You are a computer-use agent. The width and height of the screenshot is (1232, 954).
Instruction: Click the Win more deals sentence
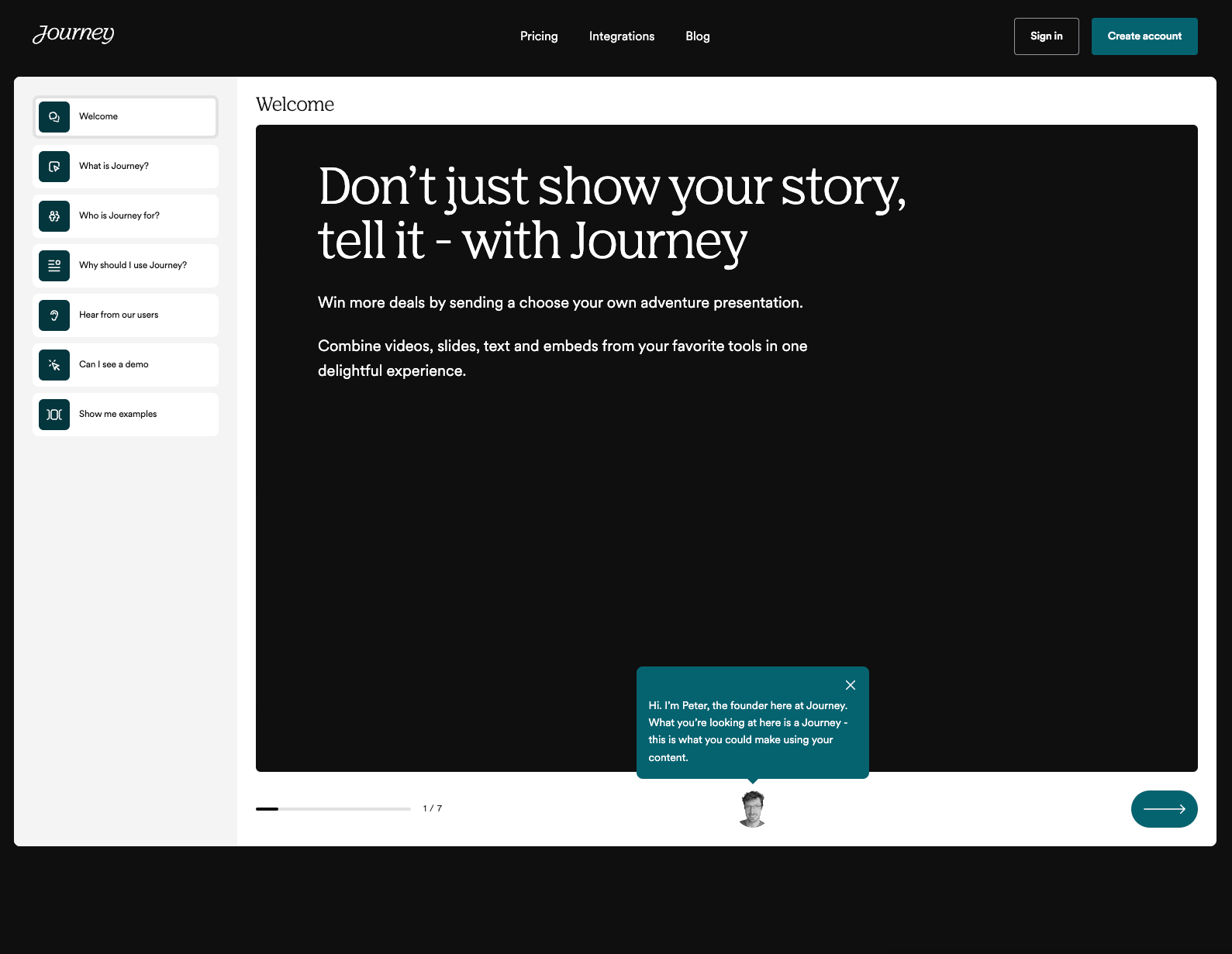(561, 303)
